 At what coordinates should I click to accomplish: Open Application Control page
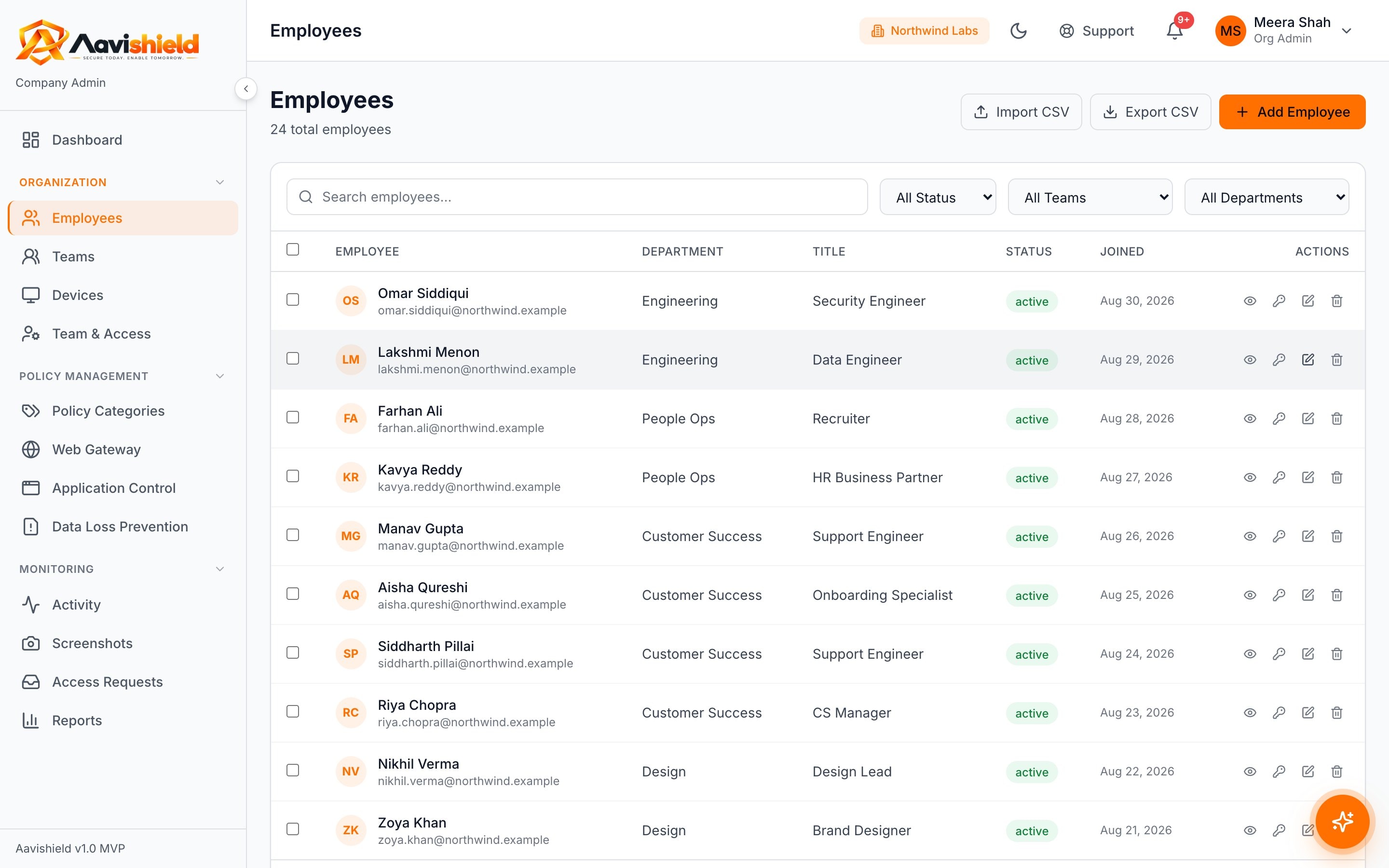[123, 488]
